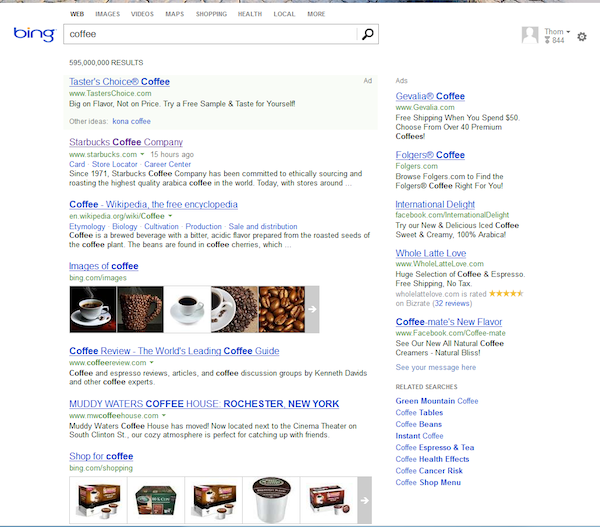Open the Thom account dropdown

coord(557,32)
